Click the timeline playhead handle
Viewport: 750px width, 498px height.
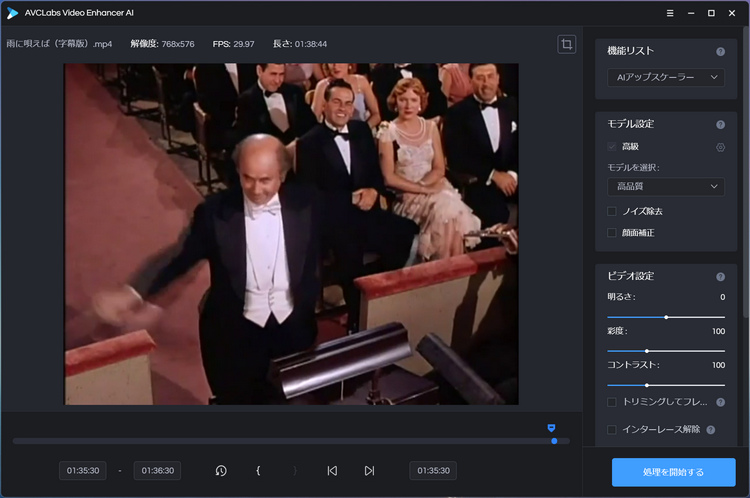tap(554, 441)
